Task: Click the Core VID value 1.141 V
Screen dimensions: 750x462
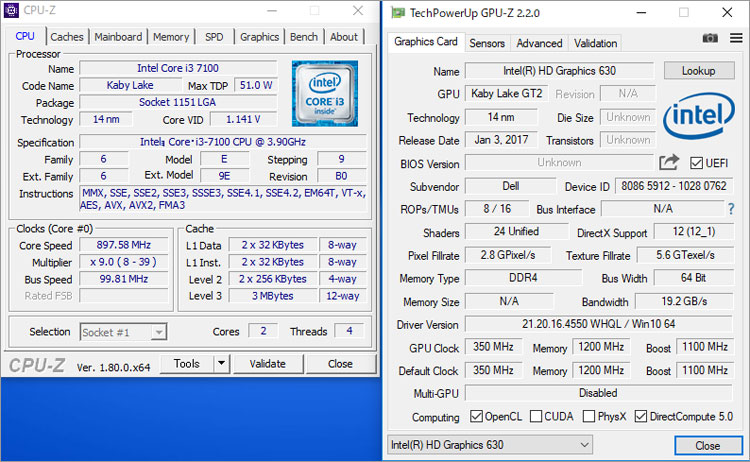Action: coord(243,119)
